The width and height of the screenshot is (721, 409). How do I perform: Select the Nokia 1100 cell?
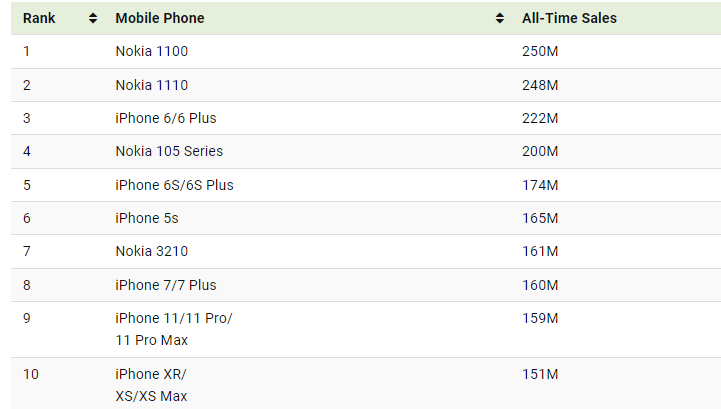pos(151,51)
